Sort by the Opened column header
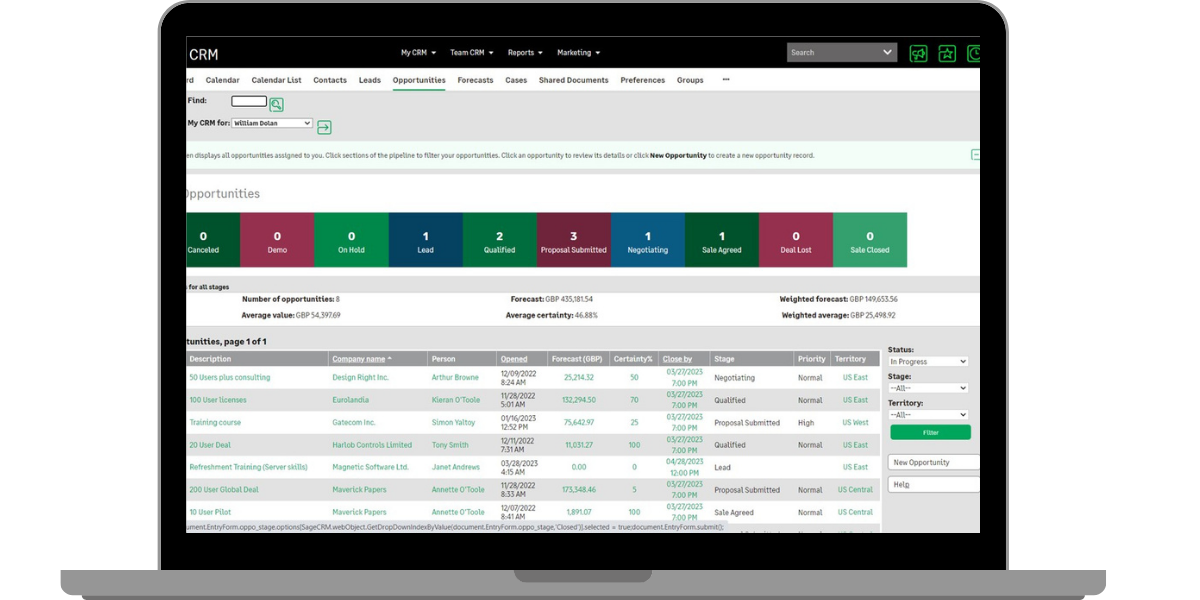This screenshot has width=1200, height=600. [x=514, y=359]
